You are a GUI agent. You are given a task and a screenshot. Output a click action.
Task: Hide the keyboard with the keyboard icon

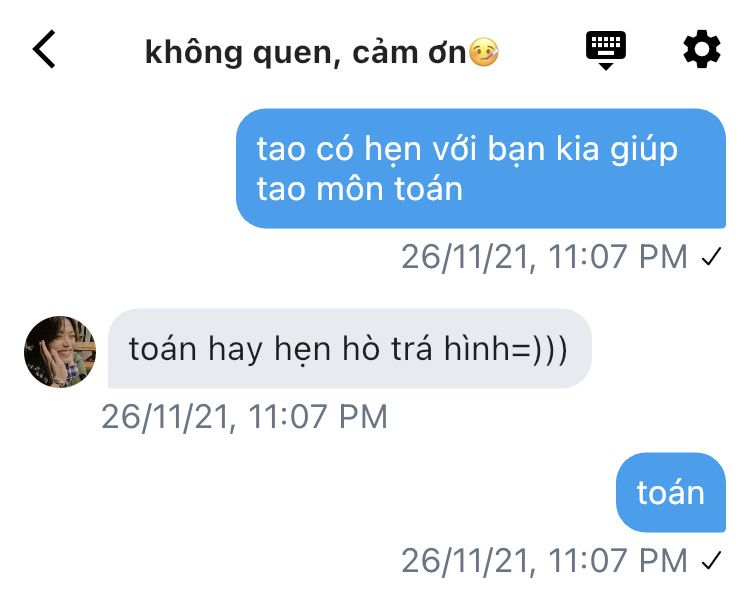point(606,50)
